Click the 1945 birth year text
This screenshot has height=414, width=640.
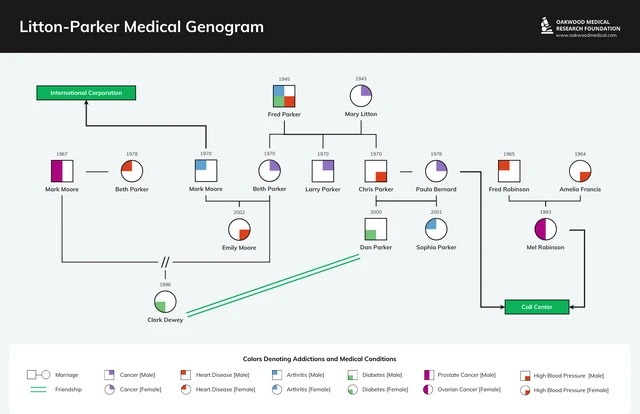point(284,79)
